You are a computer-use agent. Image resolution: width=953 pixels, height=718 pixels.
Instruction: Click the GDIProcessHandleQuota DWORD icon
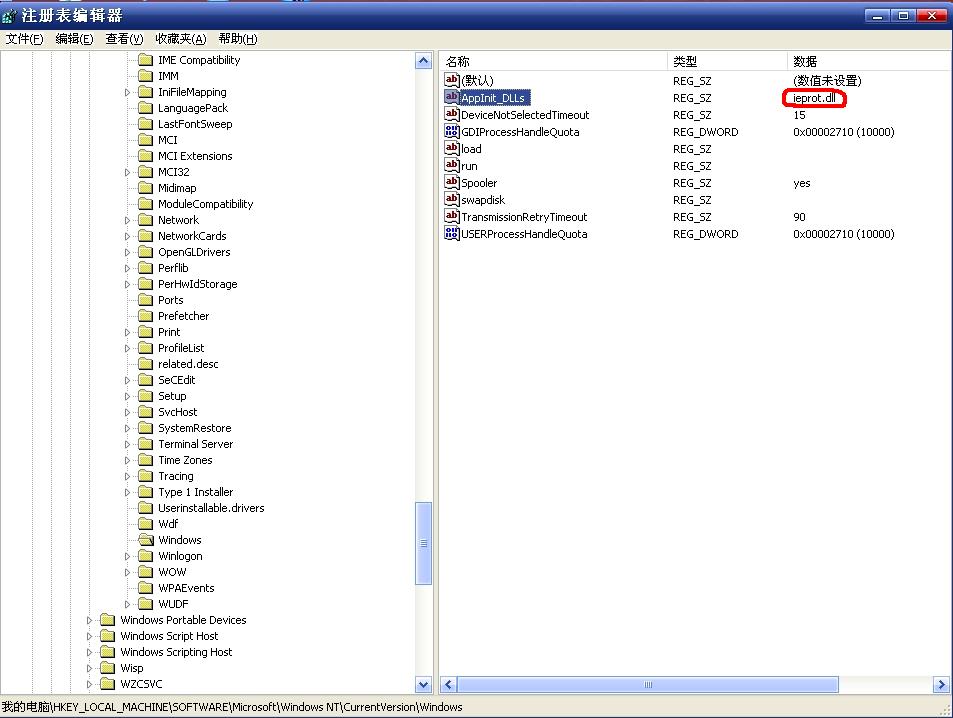click(x=451, y=131)
